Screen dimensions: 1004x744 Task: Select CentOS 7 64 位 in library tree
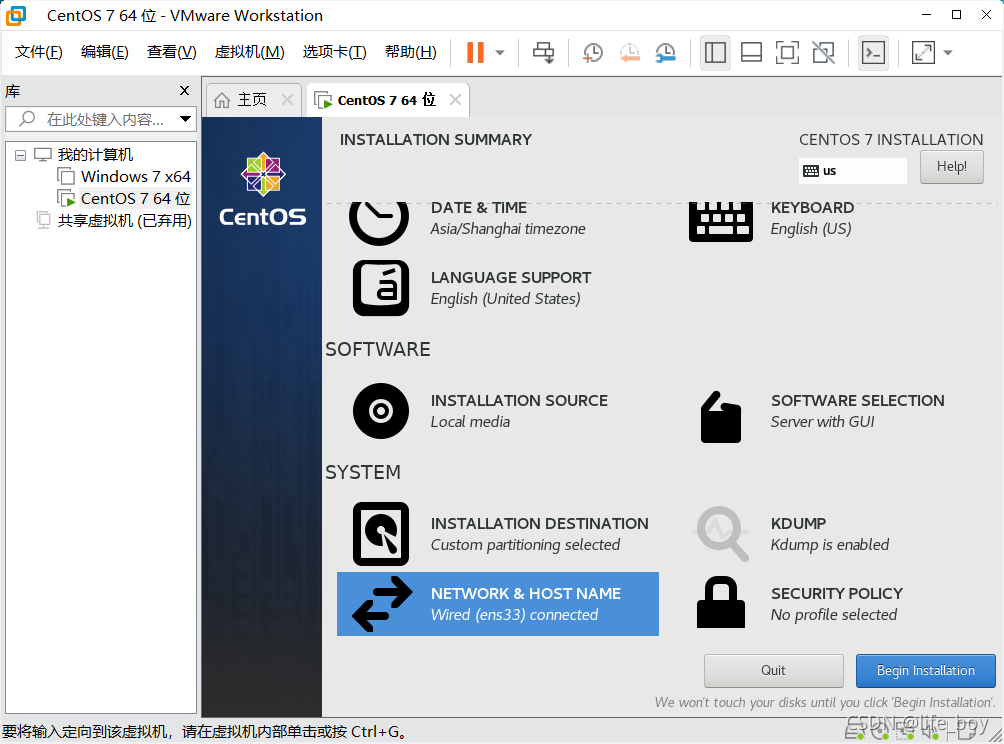pos(135,198)
